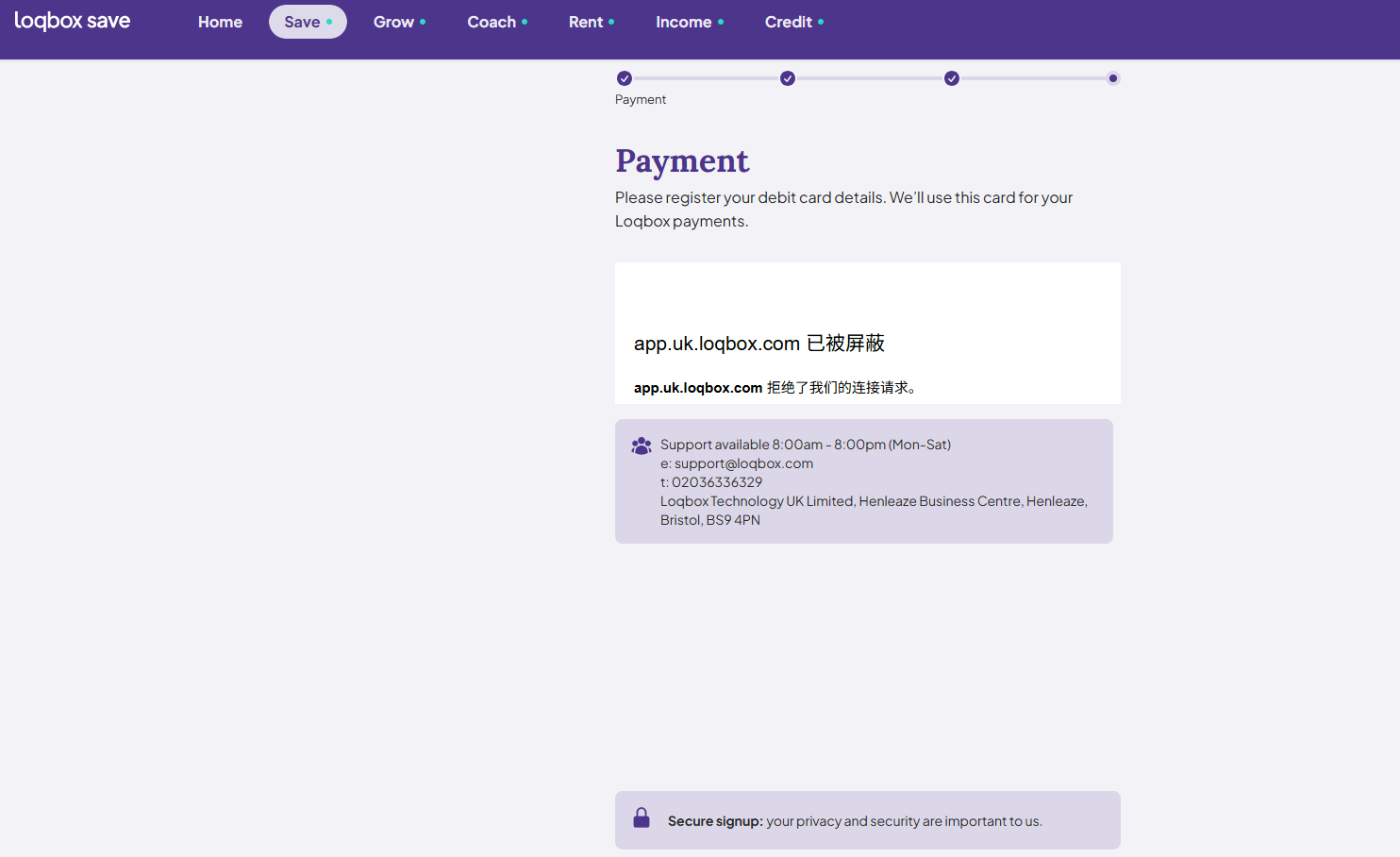Image resolution: width=1400 pixels, height=857 pixels.
Task: Click the Loqbox Save logo
Action: coord(73,21)
